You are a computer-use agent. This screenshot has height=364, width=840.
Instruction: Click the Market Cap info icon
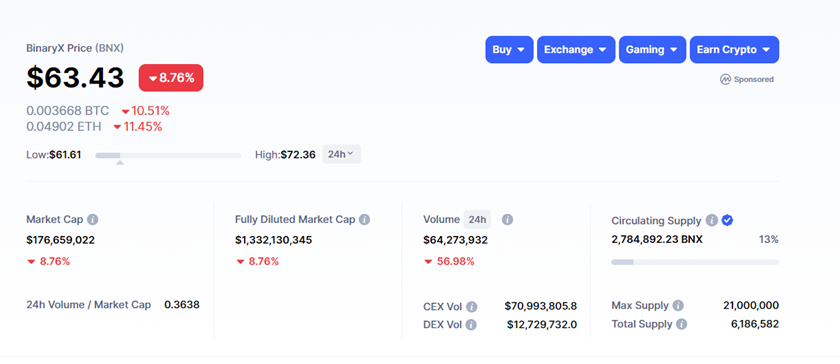pos(93,220)
